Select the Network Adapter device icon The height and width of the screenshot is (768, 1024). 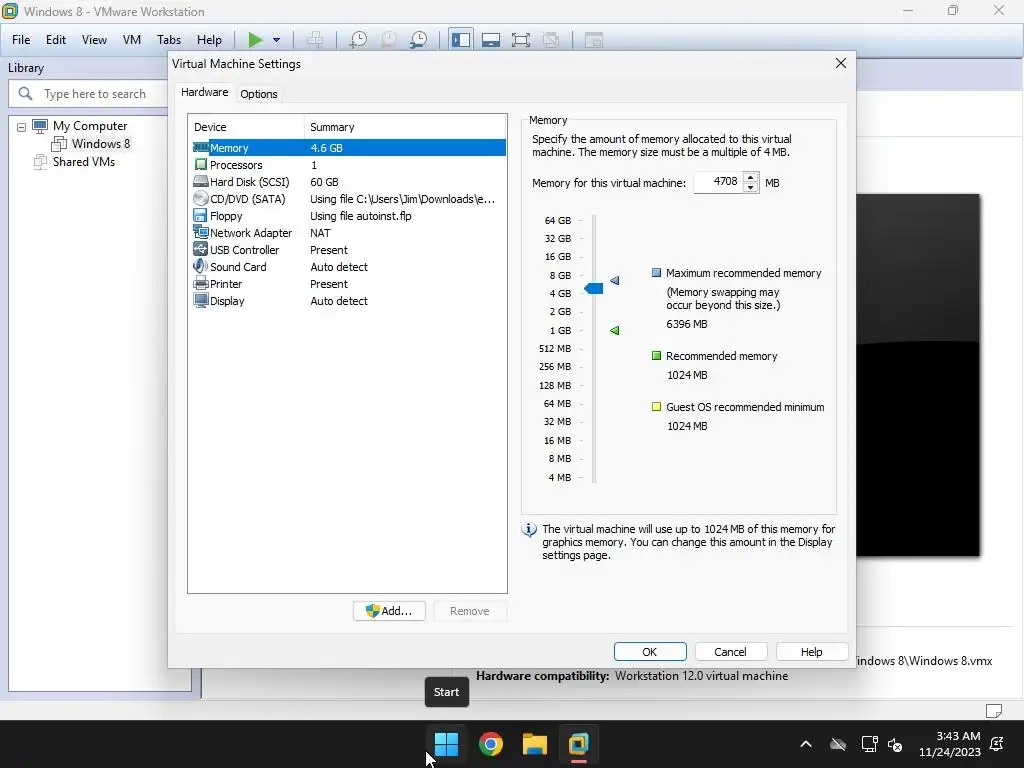tap(200, 232)
